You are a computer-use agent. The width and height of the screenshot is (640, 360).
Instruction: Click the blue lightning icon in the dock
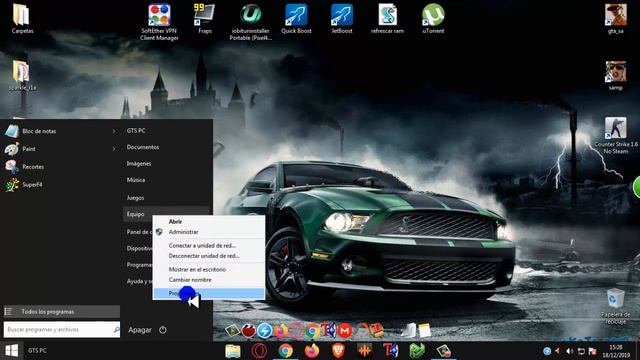(x=264, y=331)
